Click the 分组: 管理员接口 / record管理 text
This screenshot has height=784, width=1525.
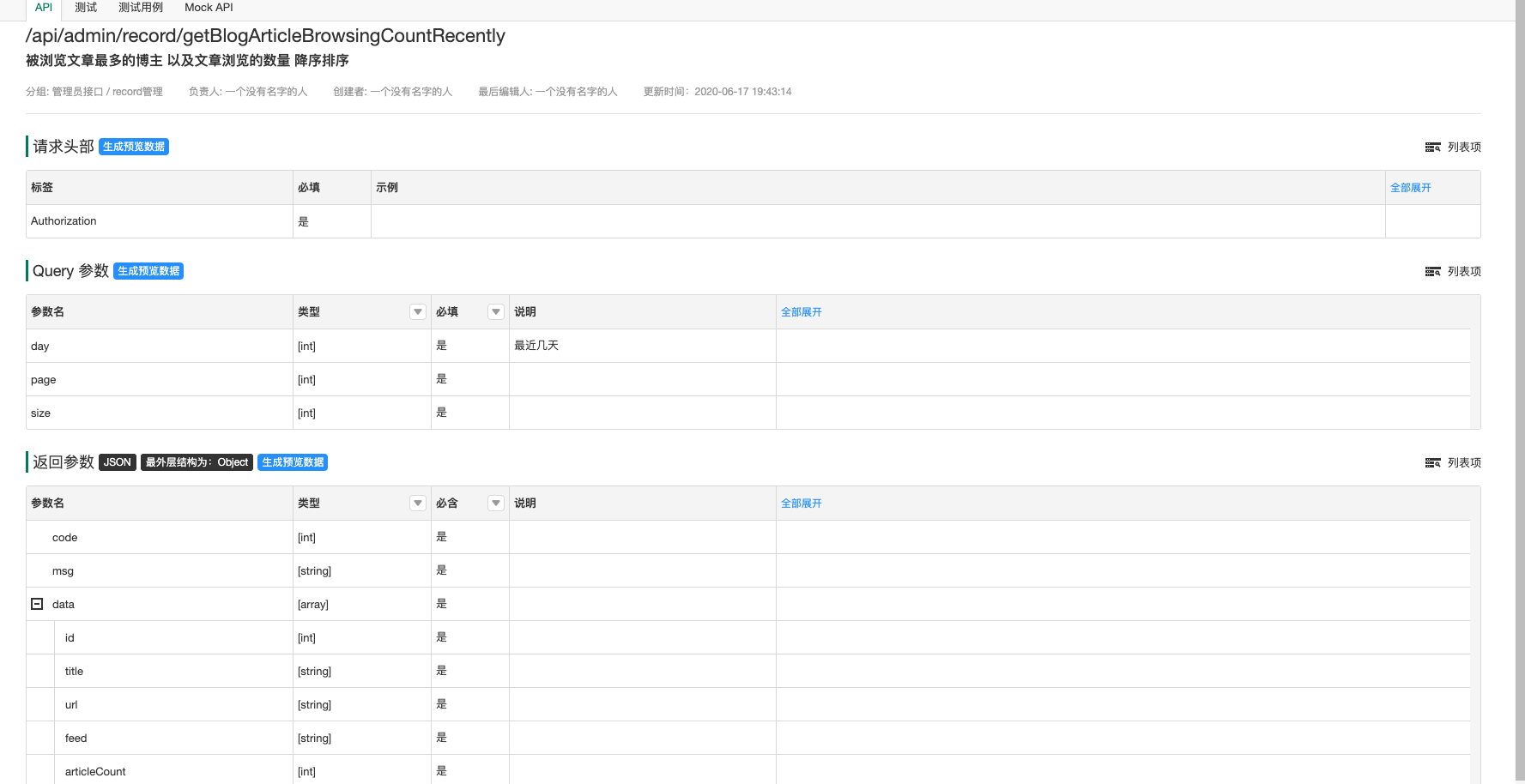coord(94,92)
